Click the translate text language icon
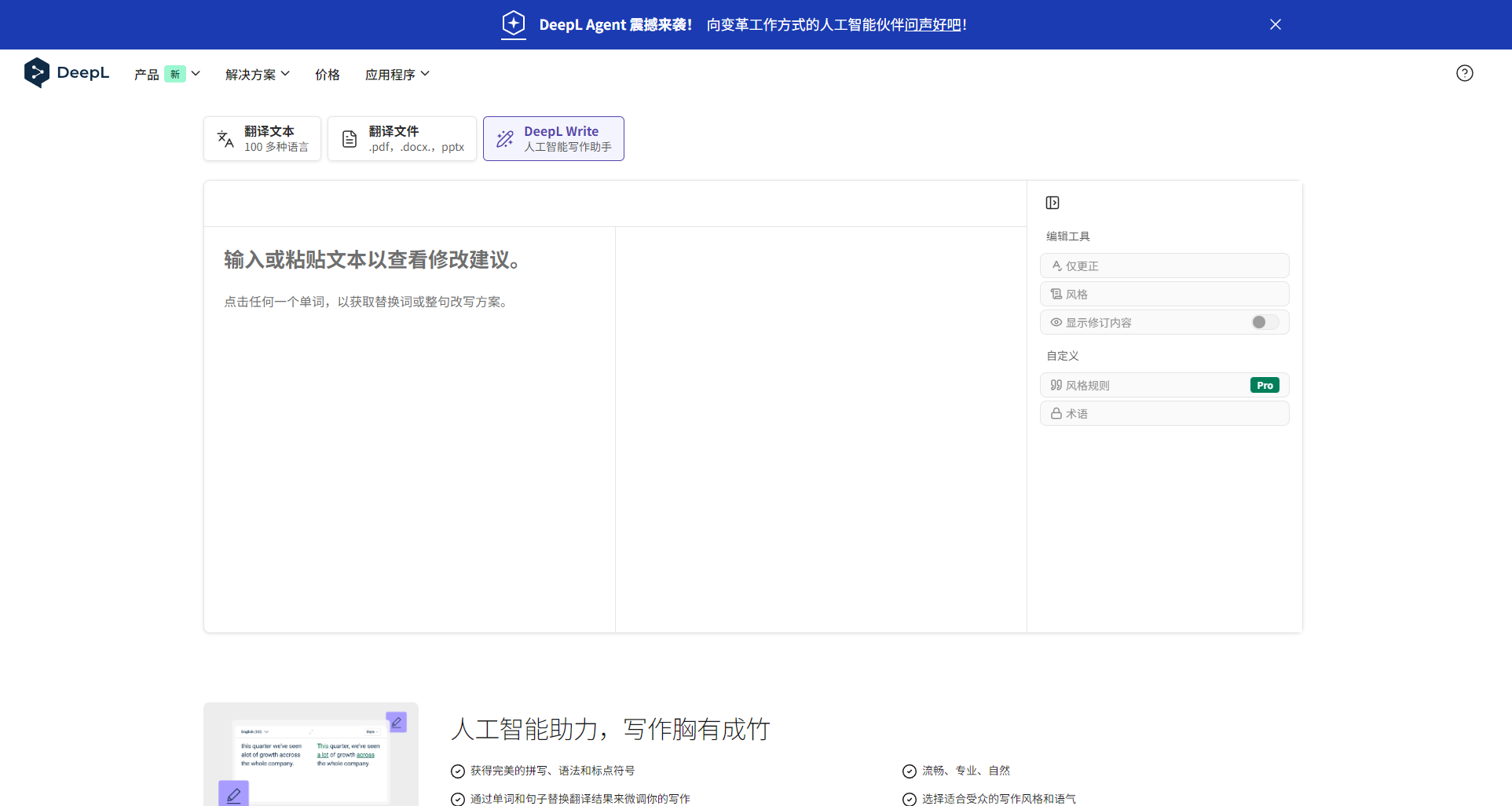1512x806 pixels. 224,138
